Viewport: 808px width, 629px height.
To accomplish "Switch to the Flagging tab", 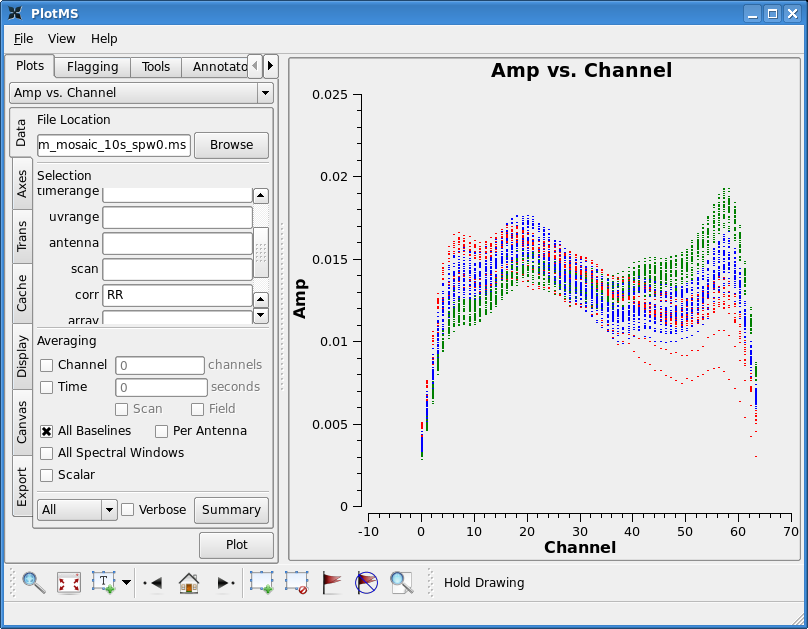I will point(92,67).
